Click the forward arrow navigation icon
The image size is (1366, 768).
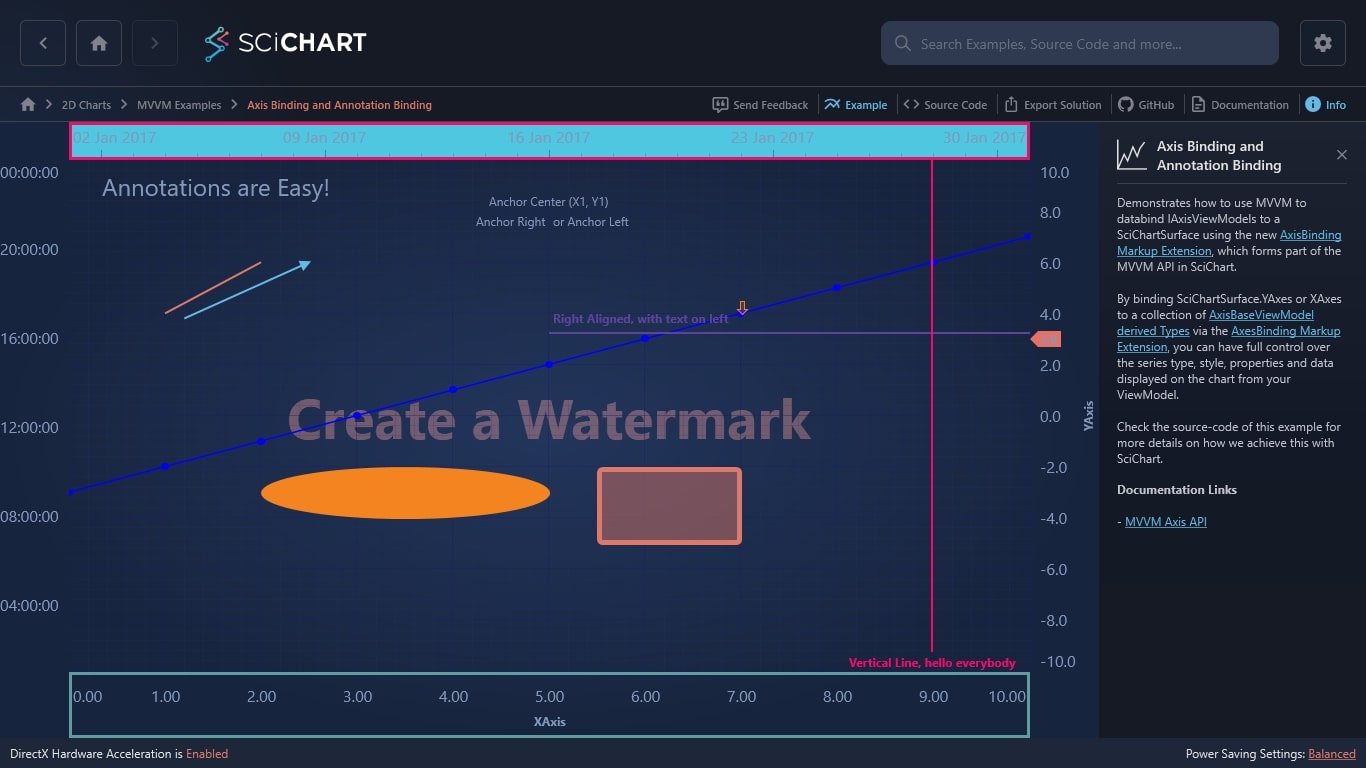click(x=154, y=43)
